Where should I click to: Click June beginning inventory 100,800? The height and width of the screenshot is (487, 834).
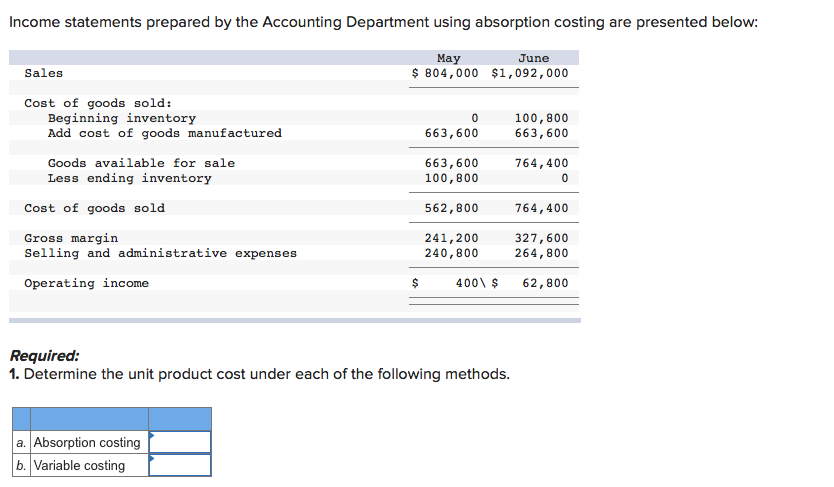point(541,118)
